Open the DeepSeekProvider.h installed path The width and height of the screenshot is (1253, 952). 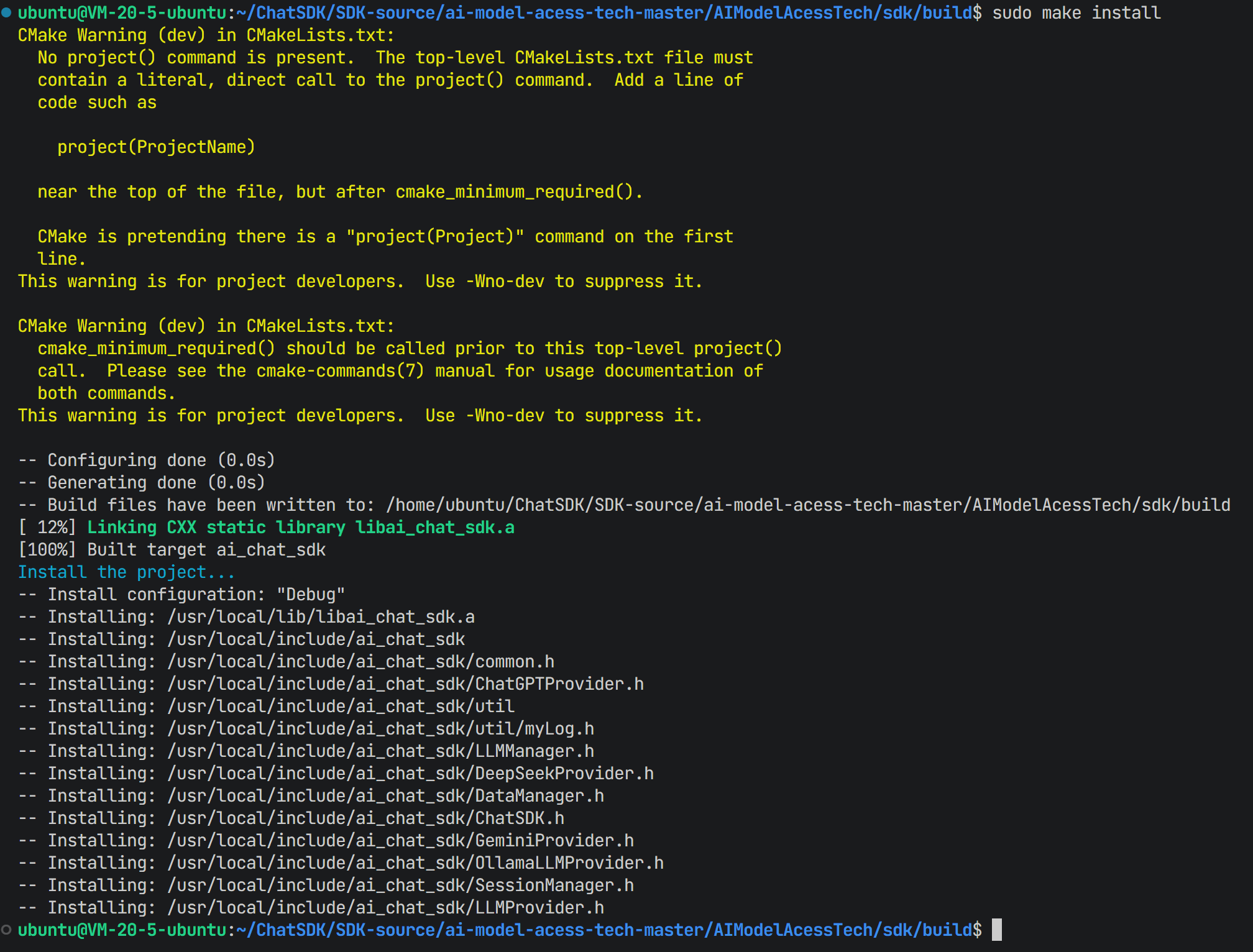click(410, 774)
